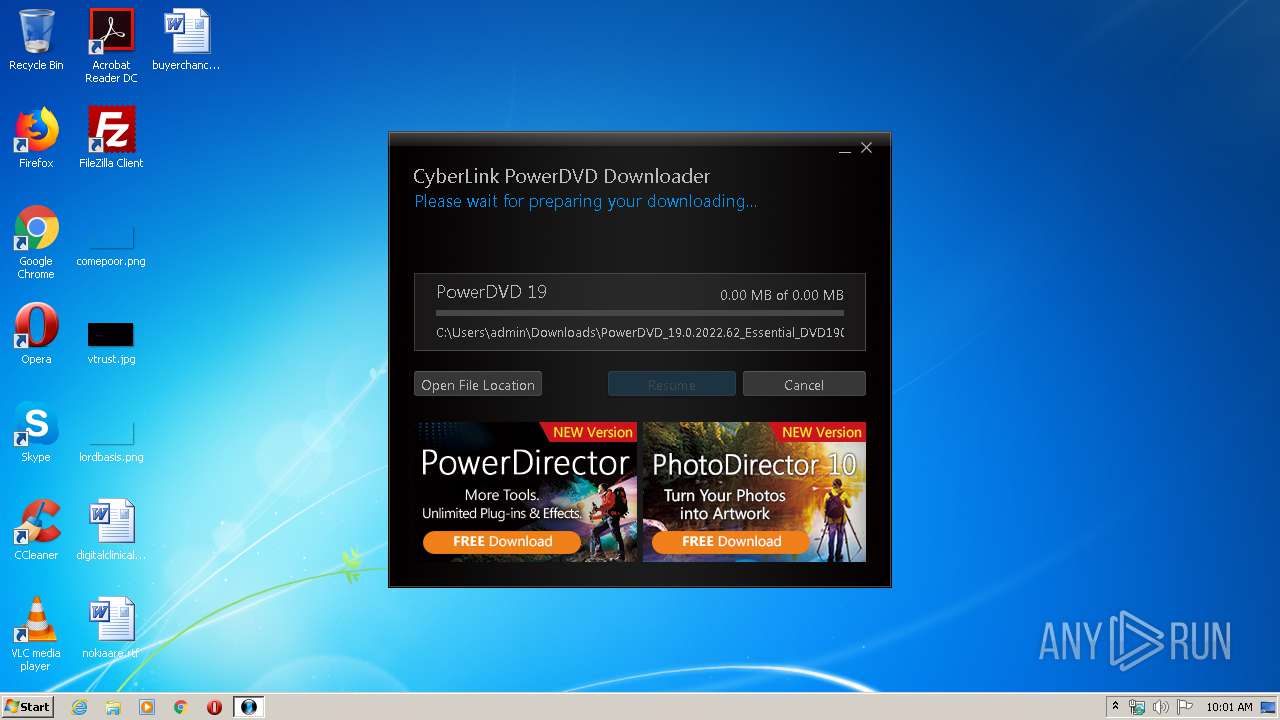
Task: Launch FileZilla Client shortcut
Action: [111, 138]
